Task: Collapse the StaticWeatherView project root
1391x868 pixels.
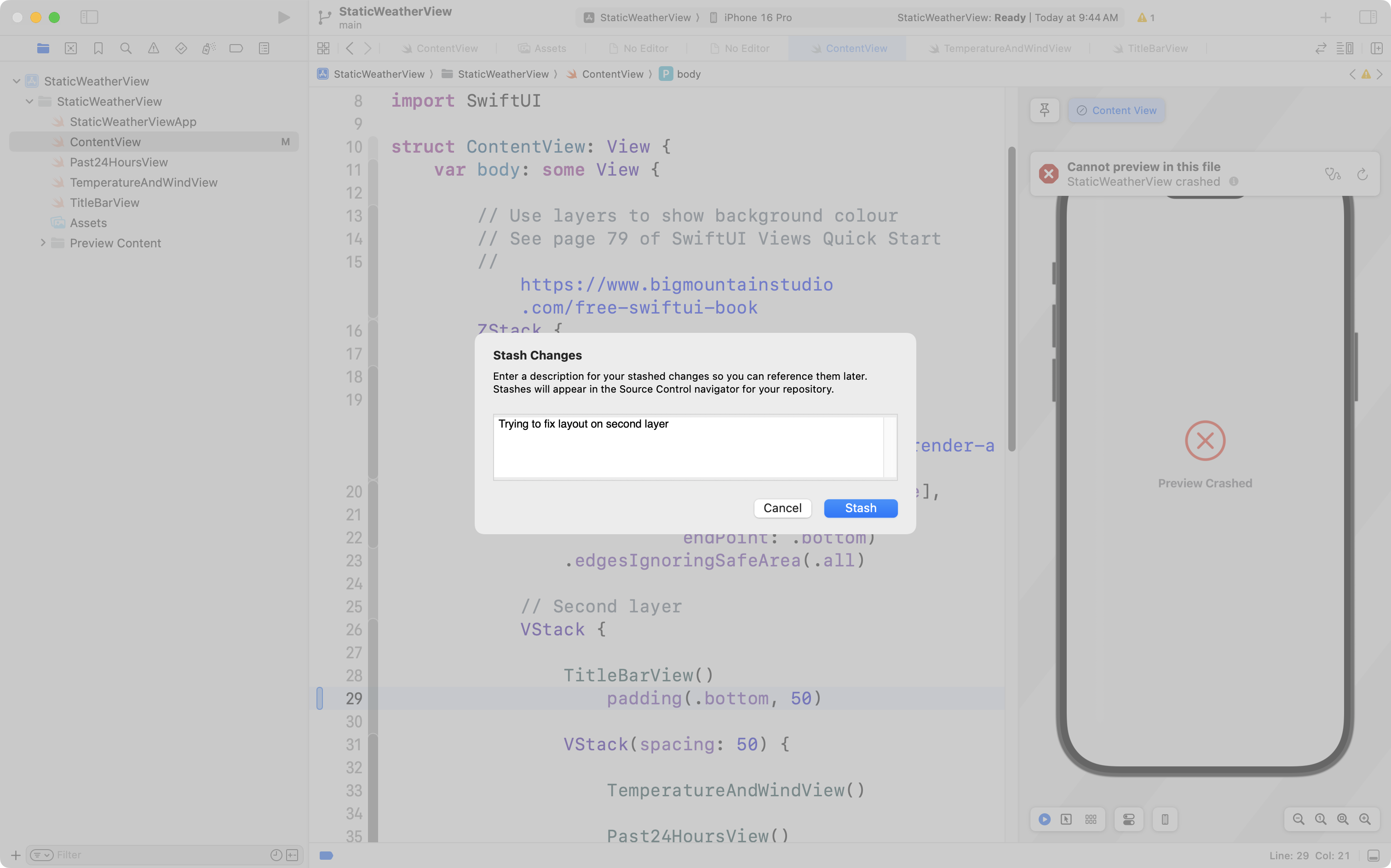Action: (x=17, y=81)
